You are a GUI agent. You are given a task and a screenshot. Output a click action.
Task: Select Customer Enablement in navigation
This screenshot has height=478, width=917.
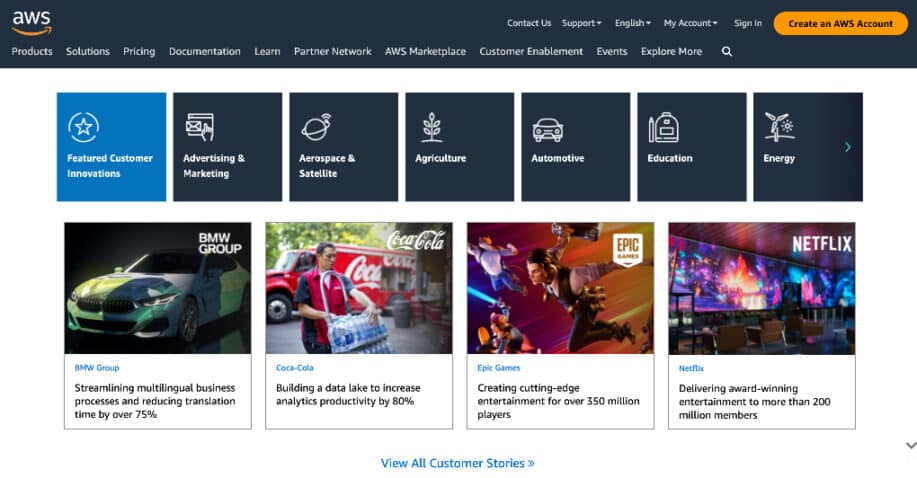[x=531, y=51]
